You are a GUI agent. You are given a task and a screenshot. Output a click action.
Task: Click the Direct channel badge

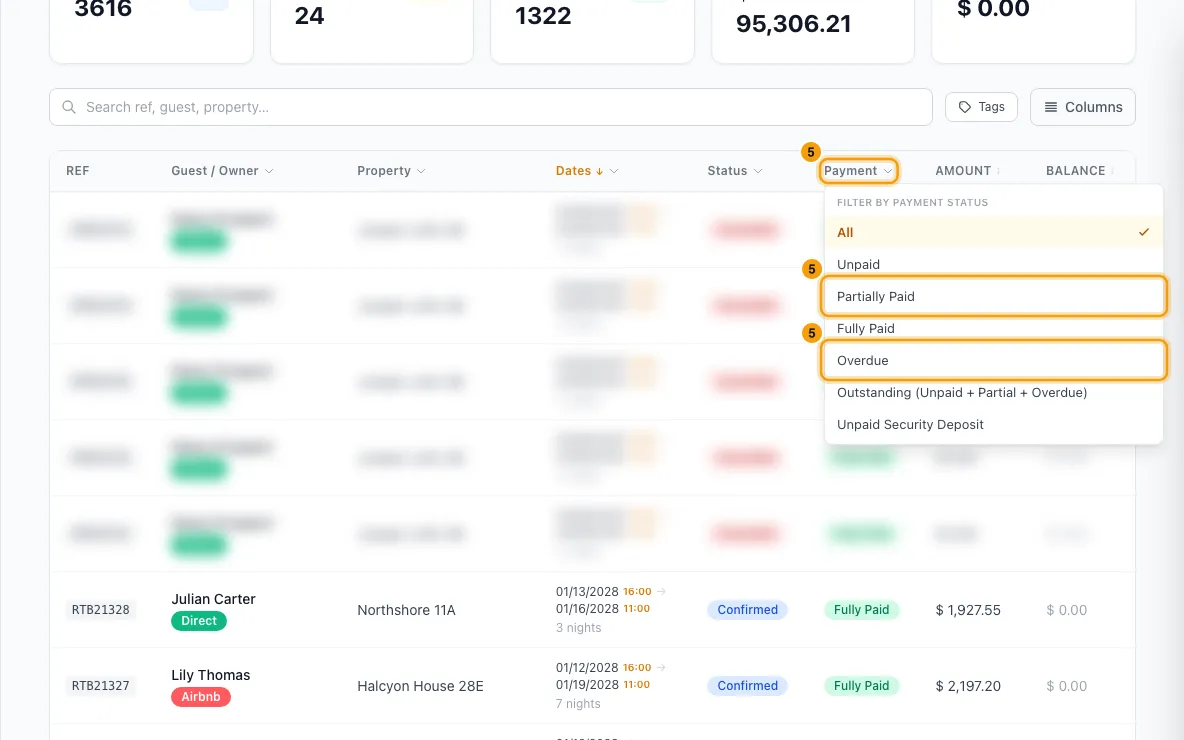pos(199,621)
